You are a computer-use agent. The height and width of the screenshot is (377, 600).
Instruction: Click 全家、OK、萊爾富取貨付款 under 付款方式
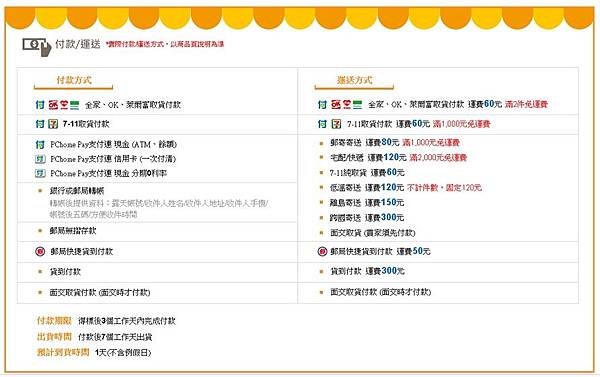point(132,105)
